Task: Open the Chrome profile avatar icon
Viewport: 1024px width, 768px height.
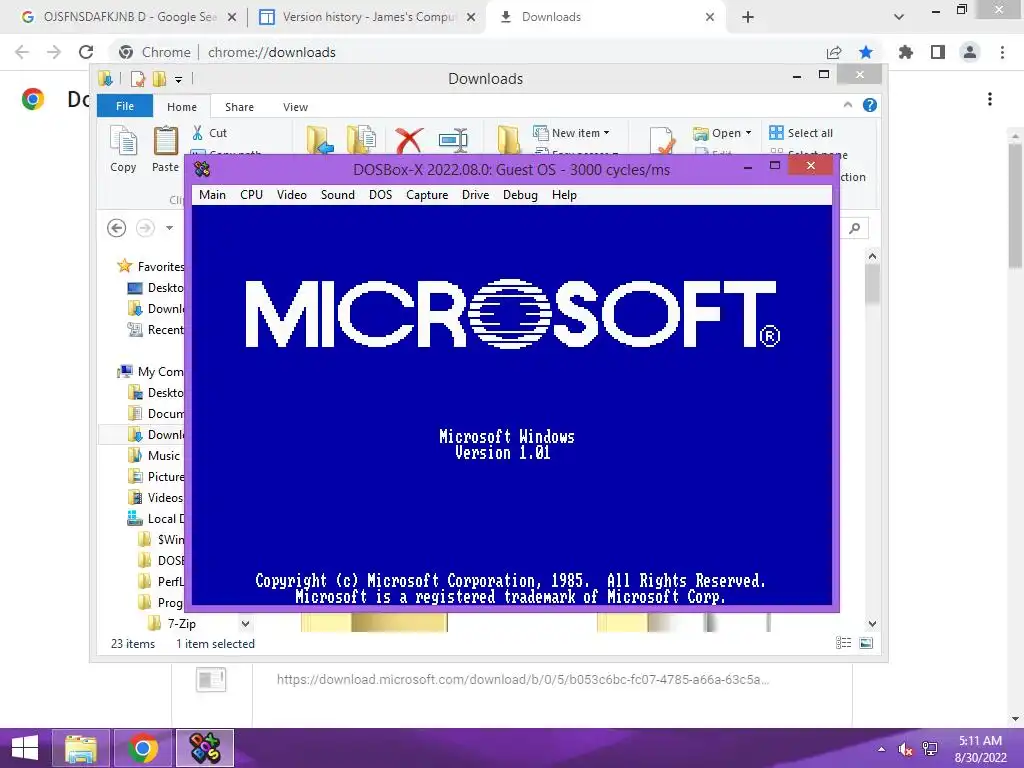Action: point(970,52)
